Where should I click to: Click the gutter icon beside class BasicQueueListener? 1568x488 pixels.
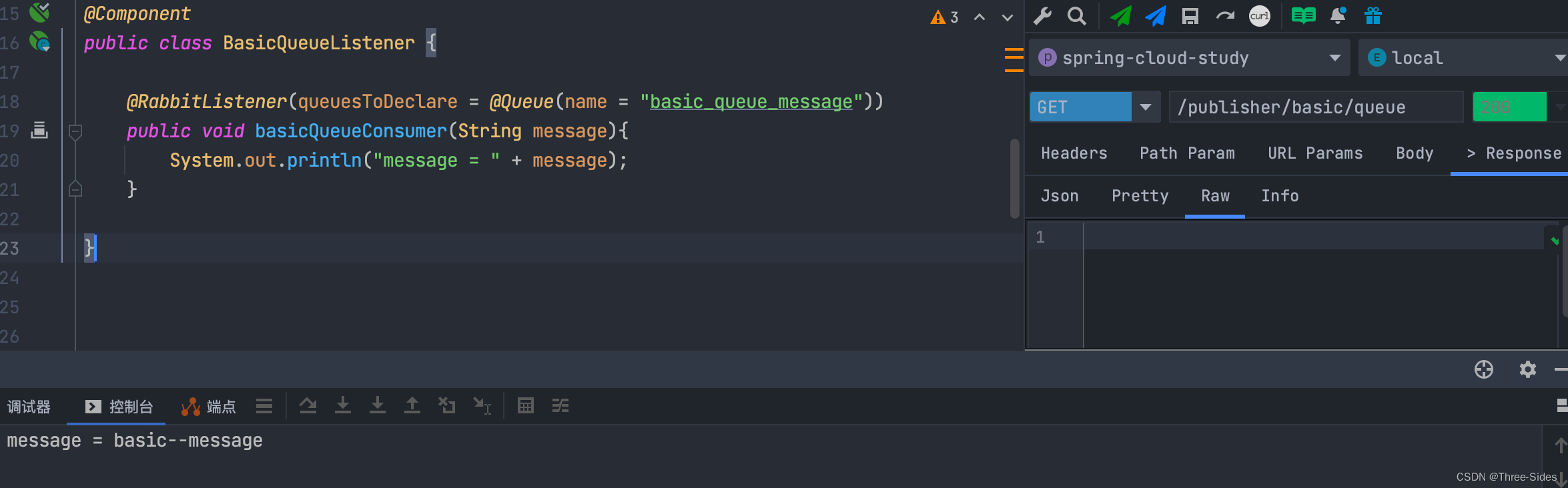pyautogui.click(x=40, y=43)
